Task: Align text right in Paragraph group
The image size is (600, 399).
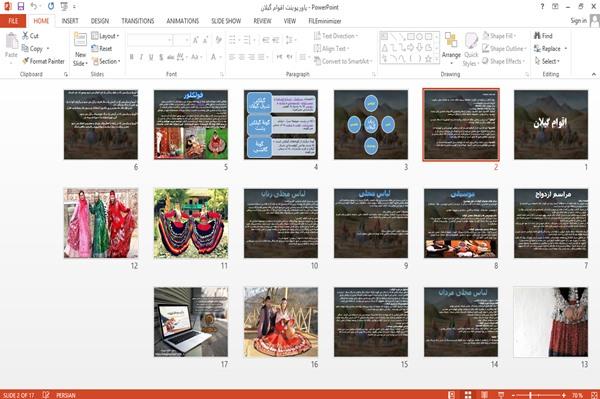Action: pos(251,57)
